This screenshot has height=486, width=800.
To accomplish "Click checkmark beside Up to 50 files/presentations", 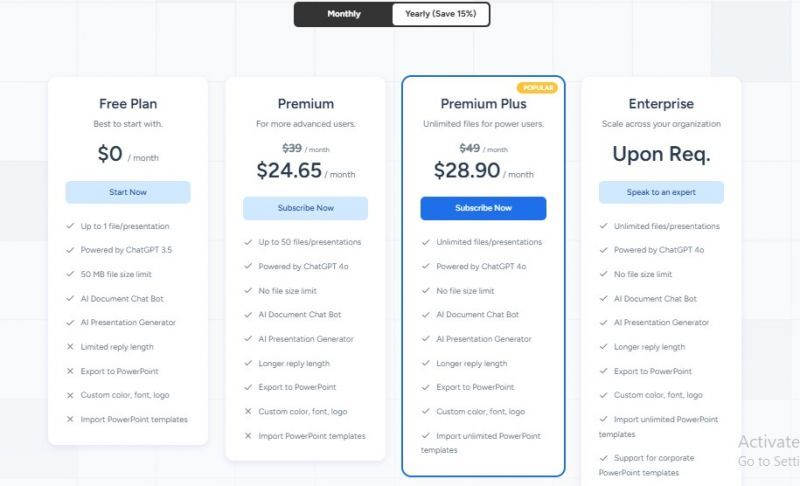I will 248,242.
